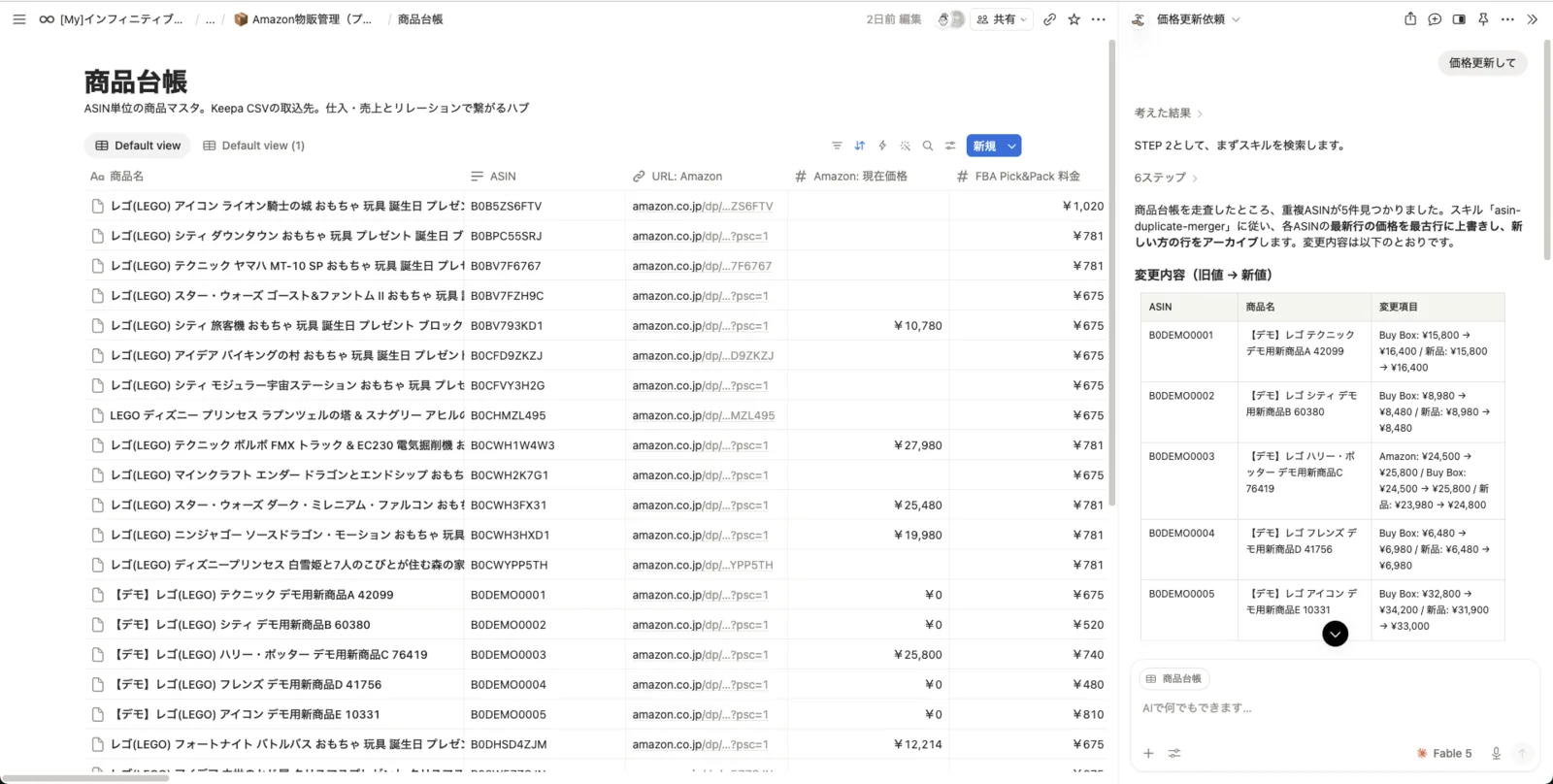Open database search magnifier
1553x784 pixels.
pos(927,146)
